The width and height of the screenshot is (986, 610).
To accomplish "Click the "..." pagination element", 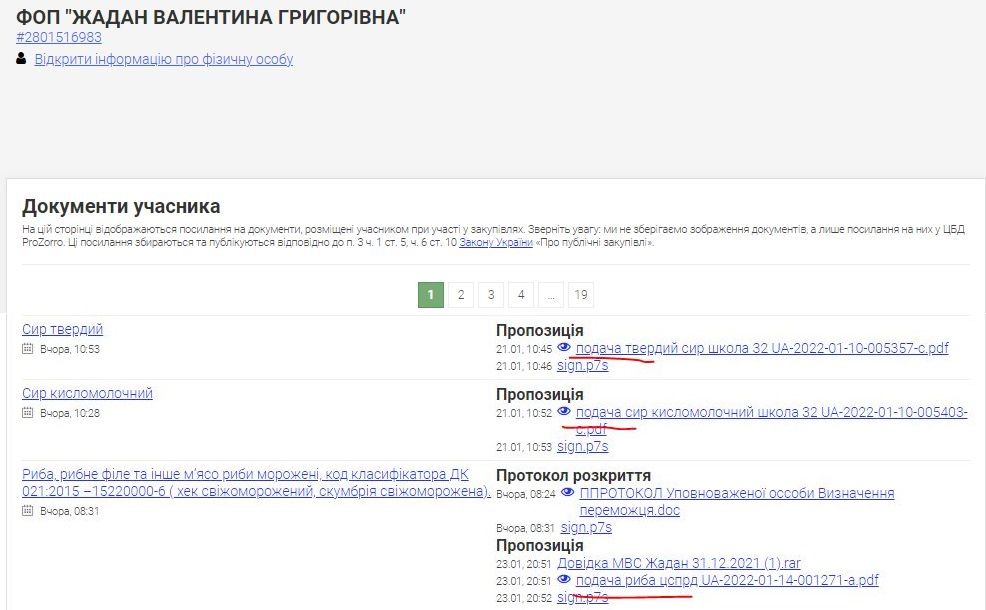I will click(551, 294).
